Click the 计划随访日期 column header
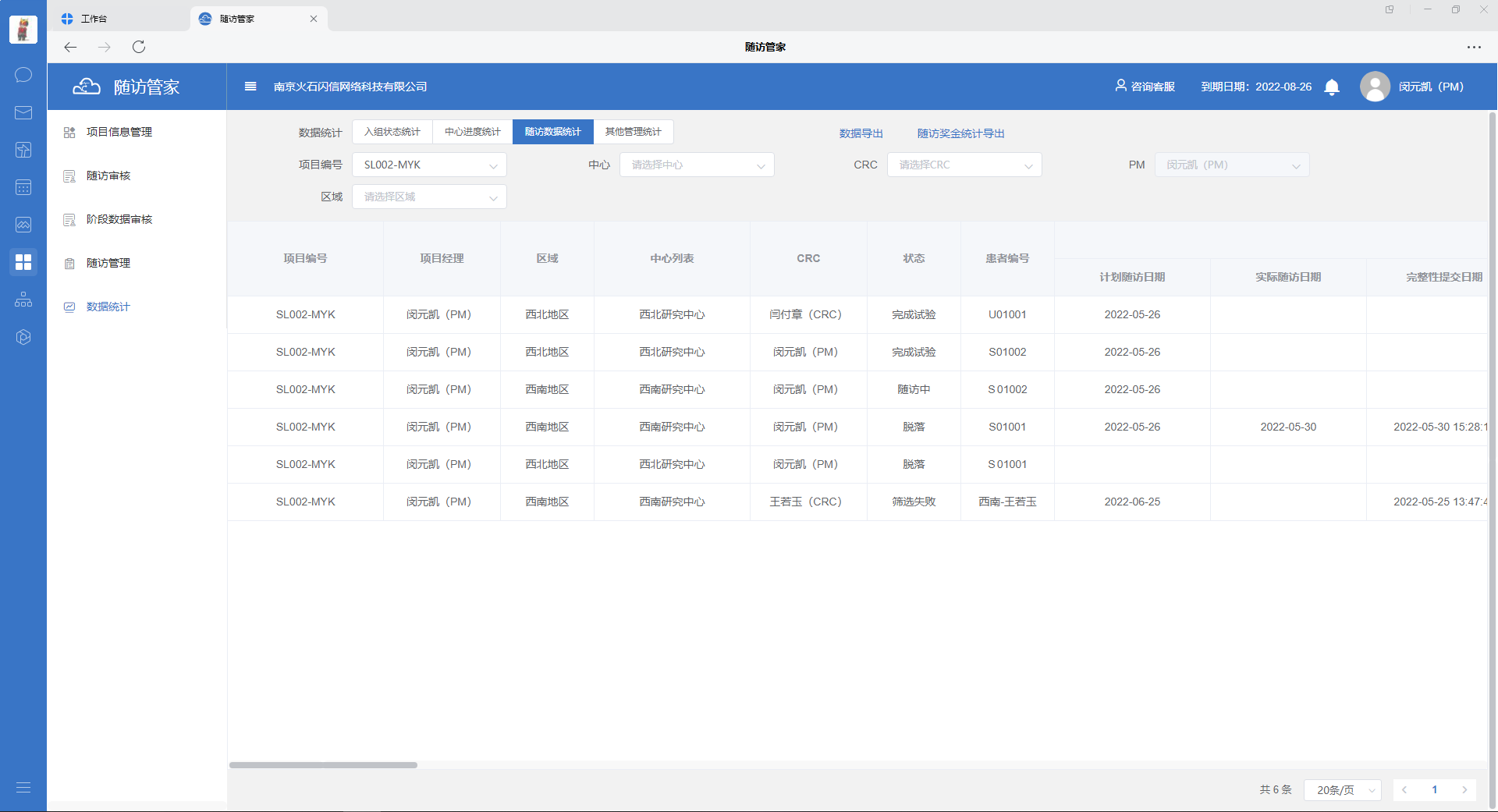 1133,277
